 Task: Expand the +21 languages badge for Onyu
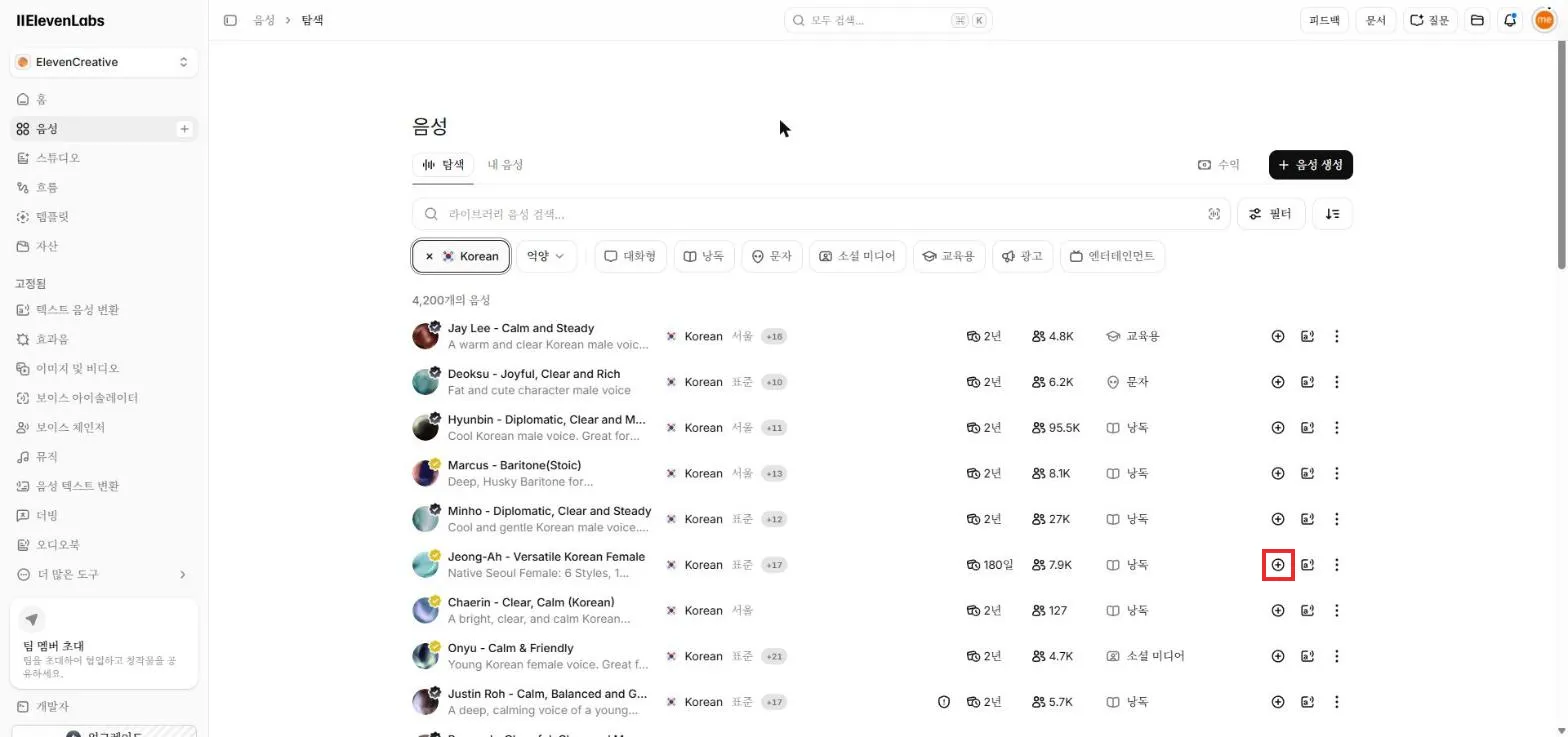coord(774,656)
